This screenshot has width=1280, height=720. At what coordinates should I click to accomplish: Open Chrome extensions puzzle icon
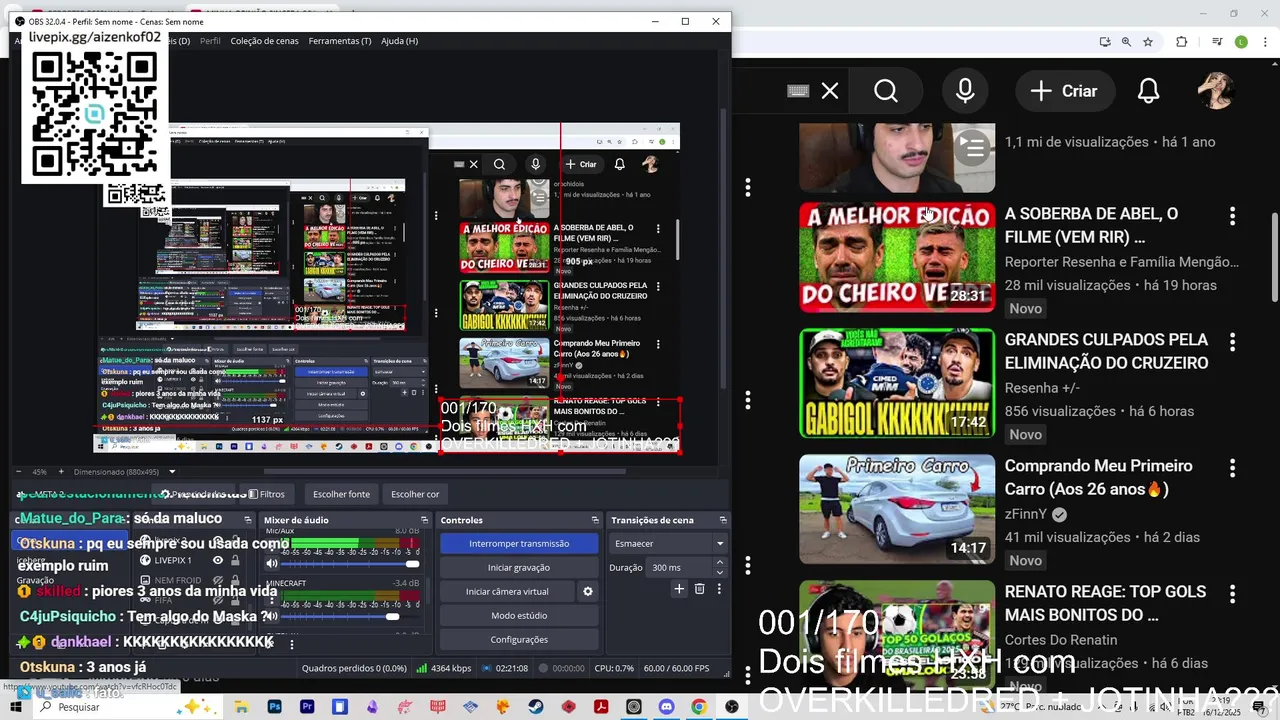(x=1182, y=42)
